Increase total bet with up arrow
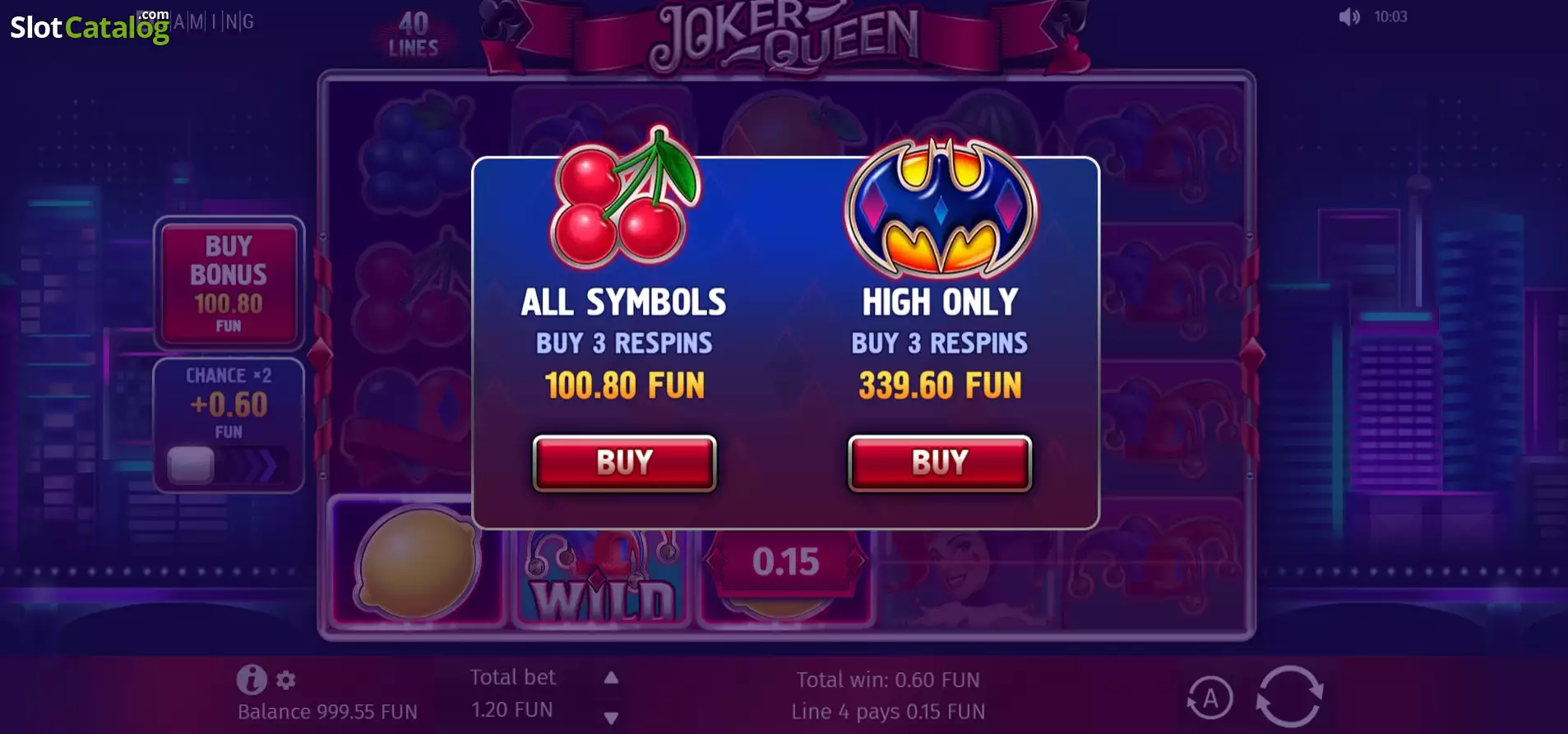The image size is (1568, 734). [x=611, y=677]
